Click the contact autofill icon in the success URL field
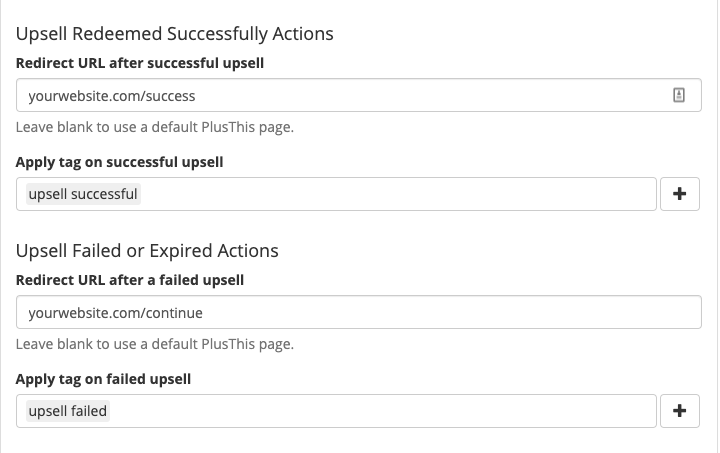This screenshot has width=720, height=453. click(x=679, y=95)
